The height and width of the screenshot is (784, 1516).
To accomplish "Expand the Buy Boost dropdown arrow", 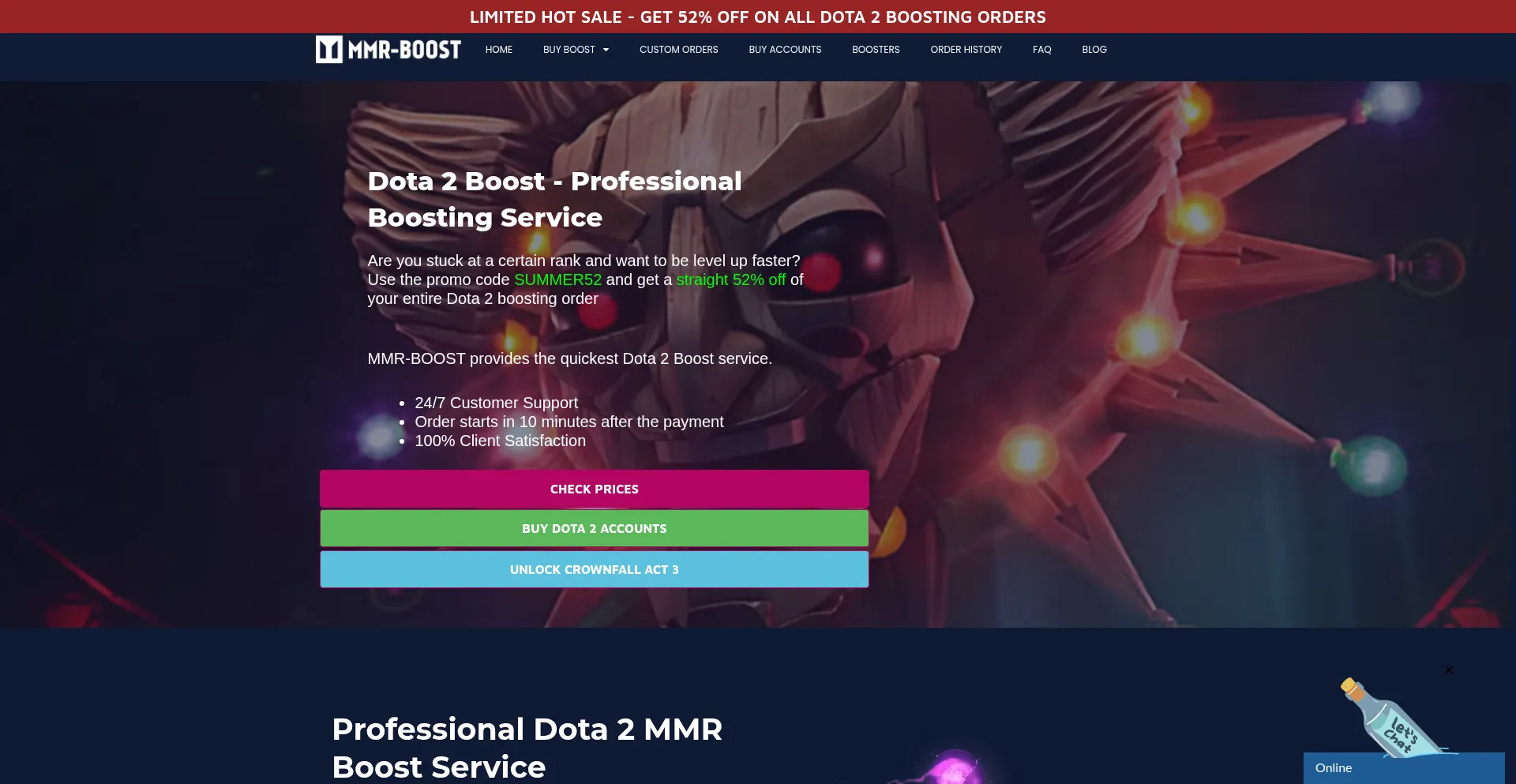I will pyautogui.click(x=606, y=50).
